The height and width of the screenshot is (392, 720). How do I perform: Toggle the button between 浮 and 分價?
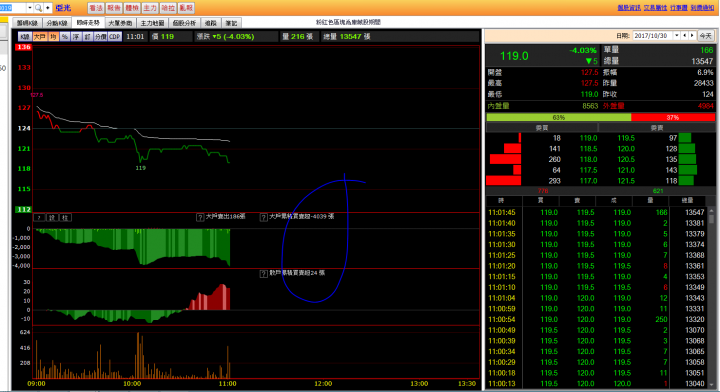tap(87, 37)
